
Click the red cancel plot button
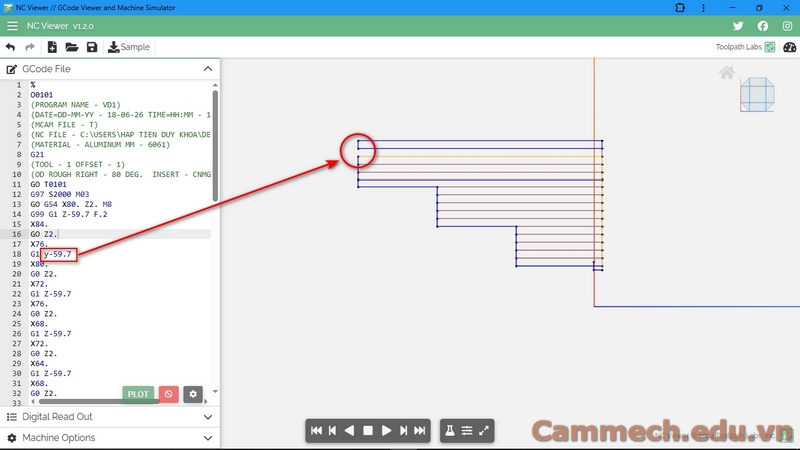[x=168, y=394]
